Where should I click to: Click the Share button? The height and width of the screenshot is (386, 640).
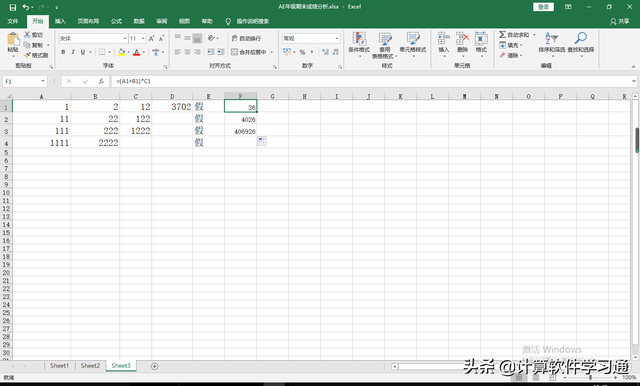click(620, 21)
